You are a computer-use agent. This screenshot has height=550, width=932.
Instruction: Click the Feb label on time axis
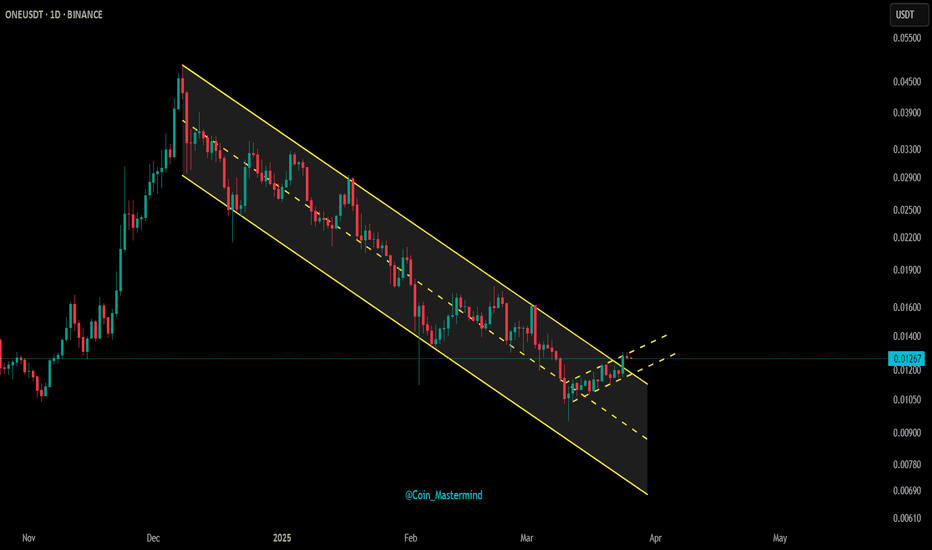click(x=410, y=538)
